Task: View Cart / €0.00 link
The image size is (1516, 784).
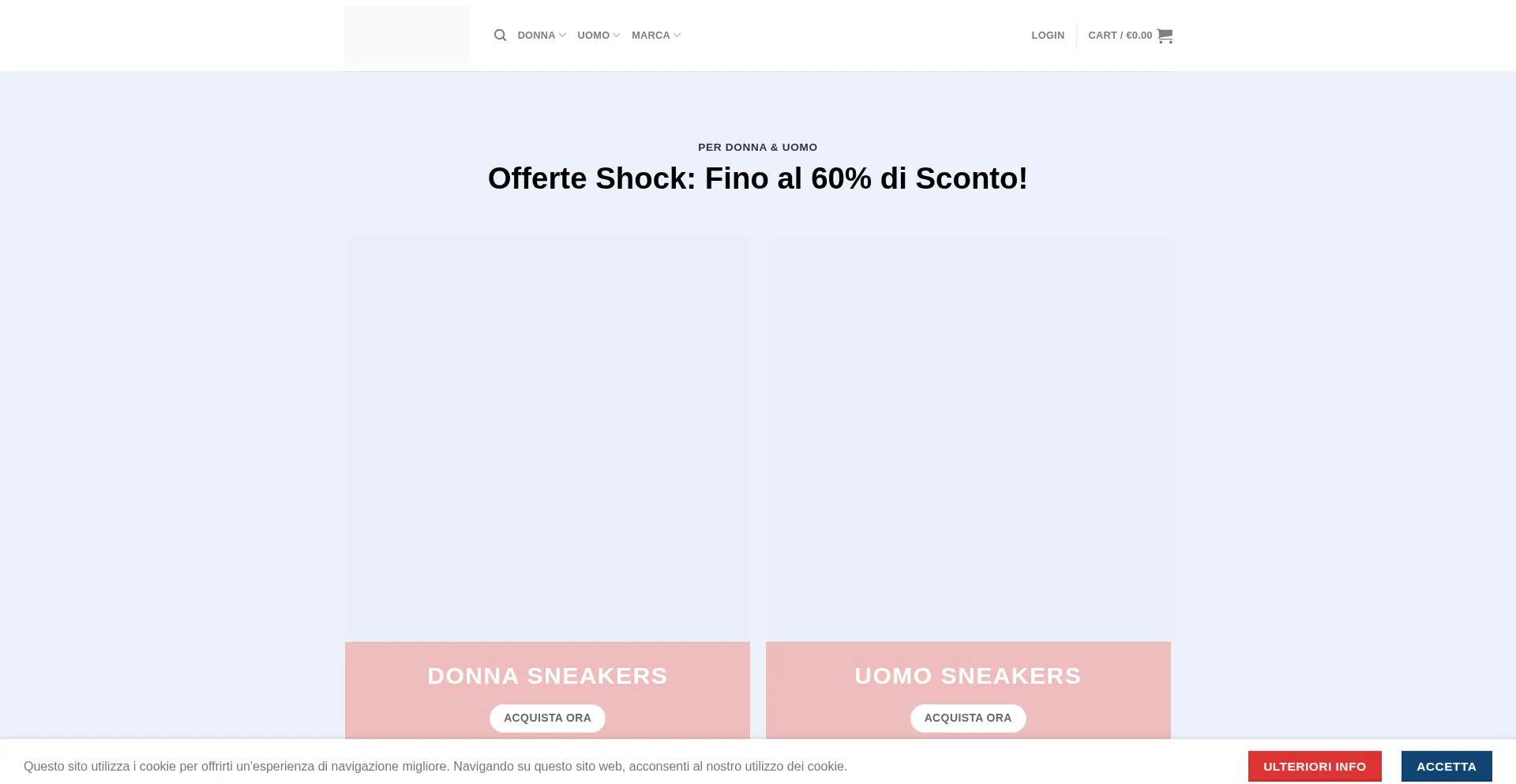Action: 1120,36
